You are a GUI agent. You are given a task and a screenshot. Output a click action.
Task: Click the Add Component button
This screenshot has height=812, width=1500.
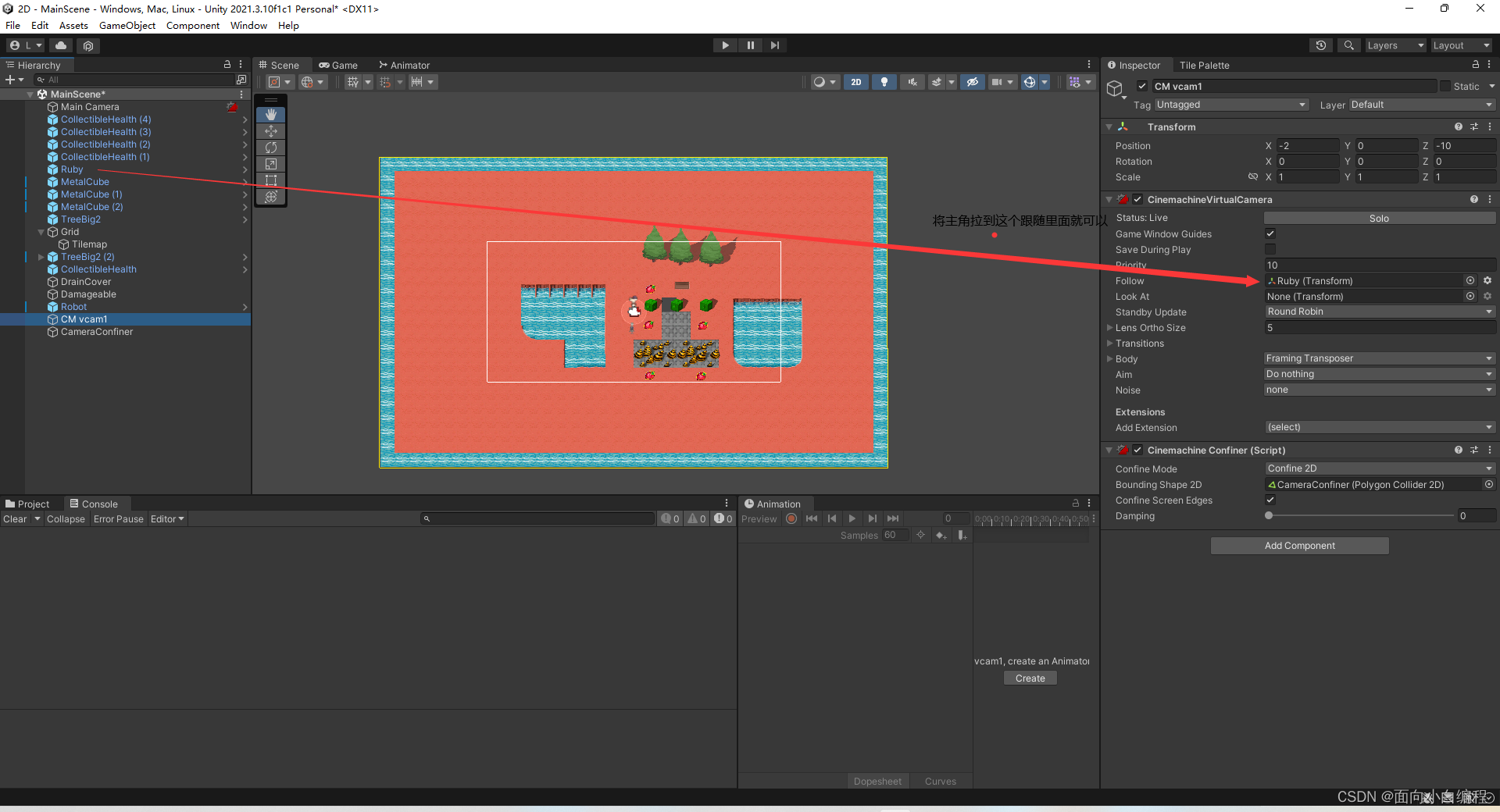click(1300, 546)
